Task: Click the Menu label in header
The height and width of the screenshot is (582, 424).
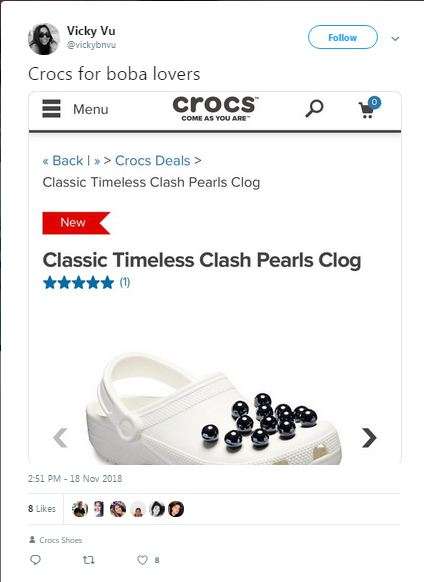Action: point(91,109)
